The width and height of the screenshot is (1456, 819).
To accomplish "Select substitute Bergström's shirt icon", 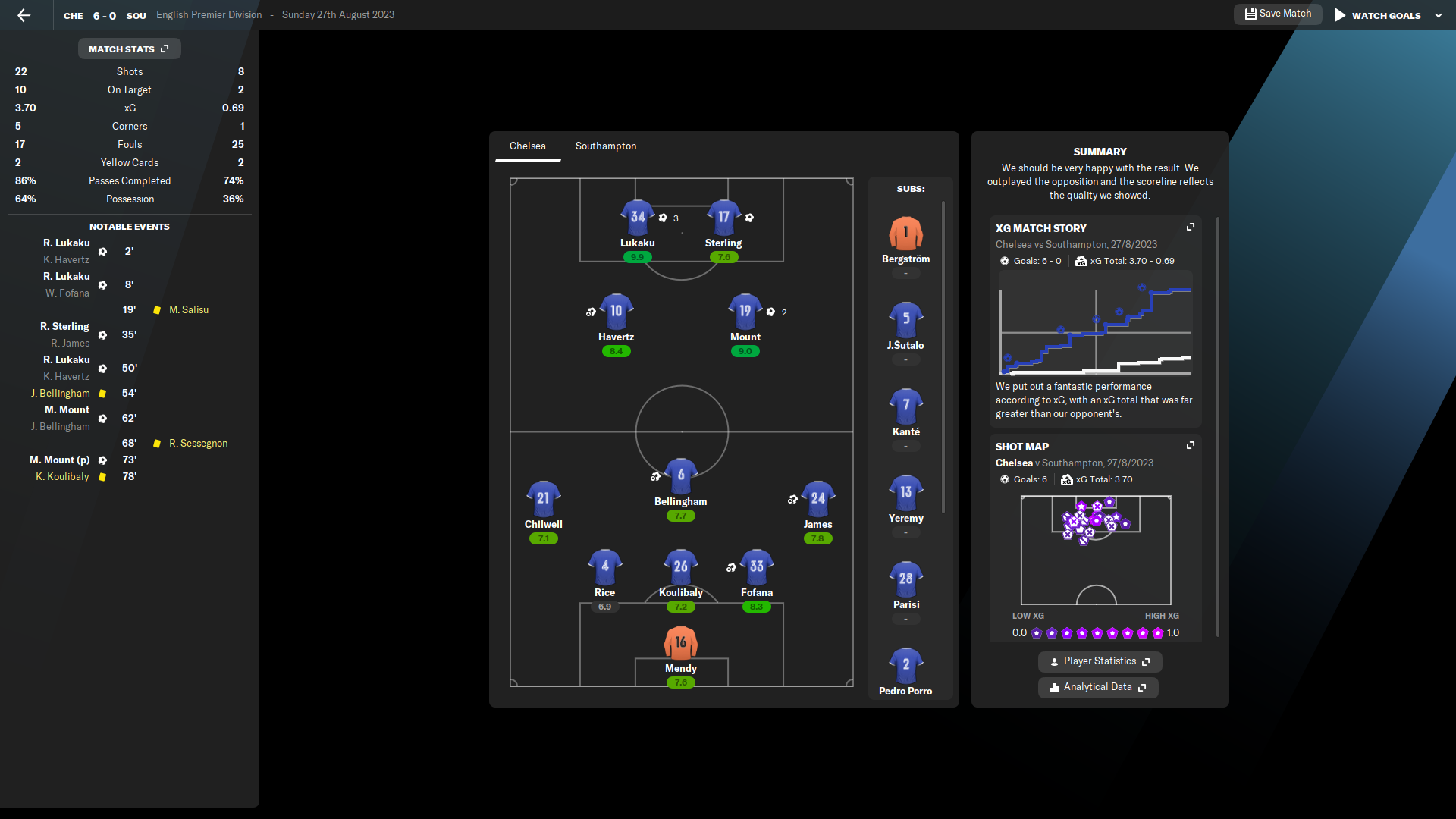I will click(905, 234).
